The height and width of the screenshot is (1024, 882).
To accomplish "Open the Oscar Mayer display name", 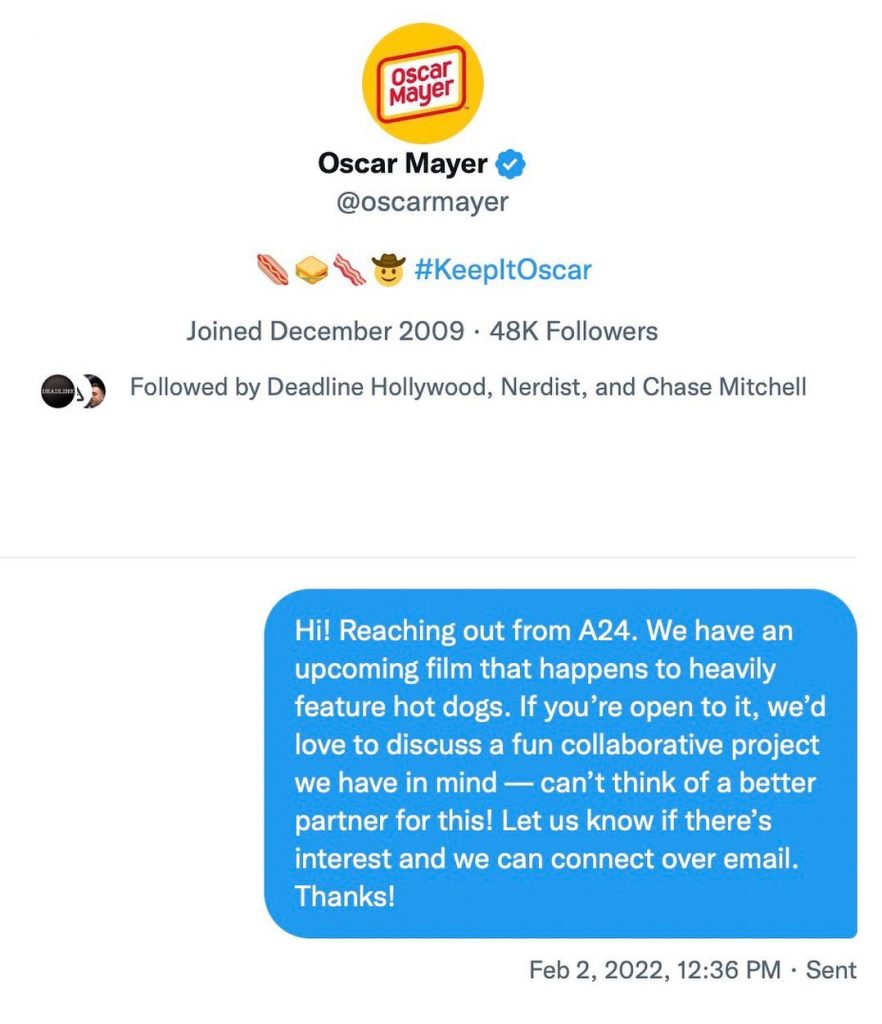I will 405,162.
